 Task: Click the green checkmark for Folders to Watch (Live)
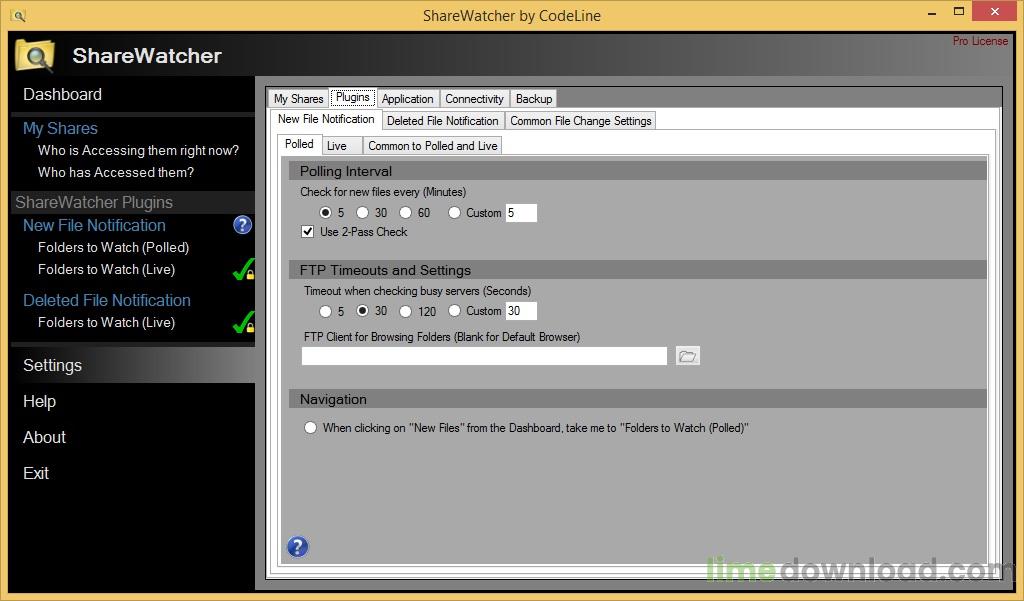(243, 269)
